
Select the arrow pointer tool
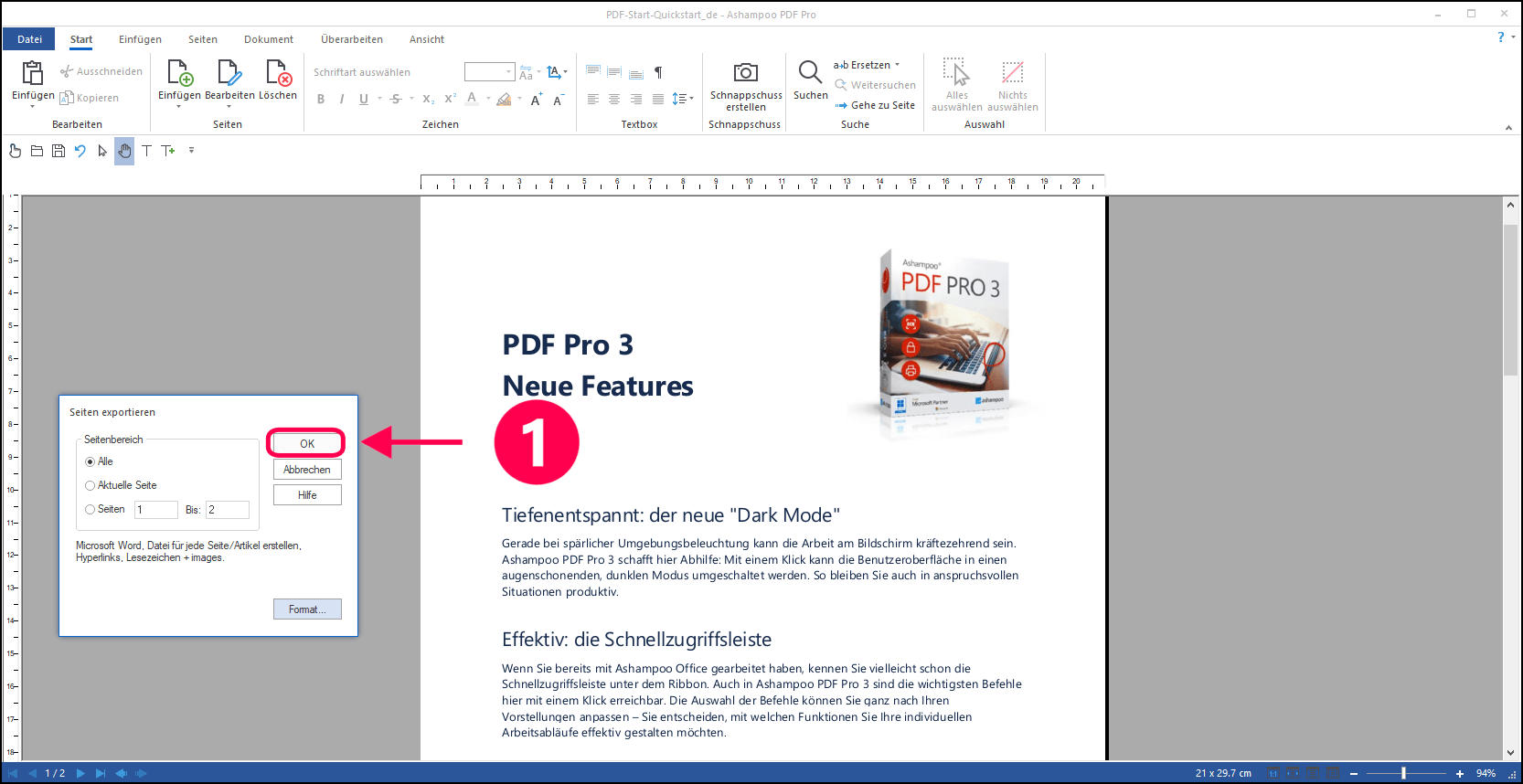(x=102, y=151)
